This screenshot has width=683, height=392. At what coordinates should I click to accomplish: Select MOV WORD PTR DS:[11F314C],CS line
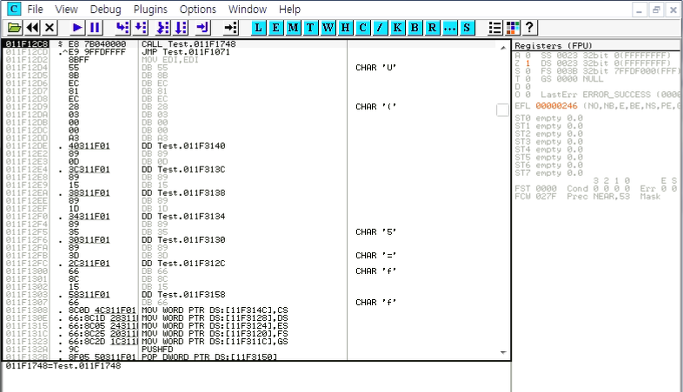tap(215, 310)
